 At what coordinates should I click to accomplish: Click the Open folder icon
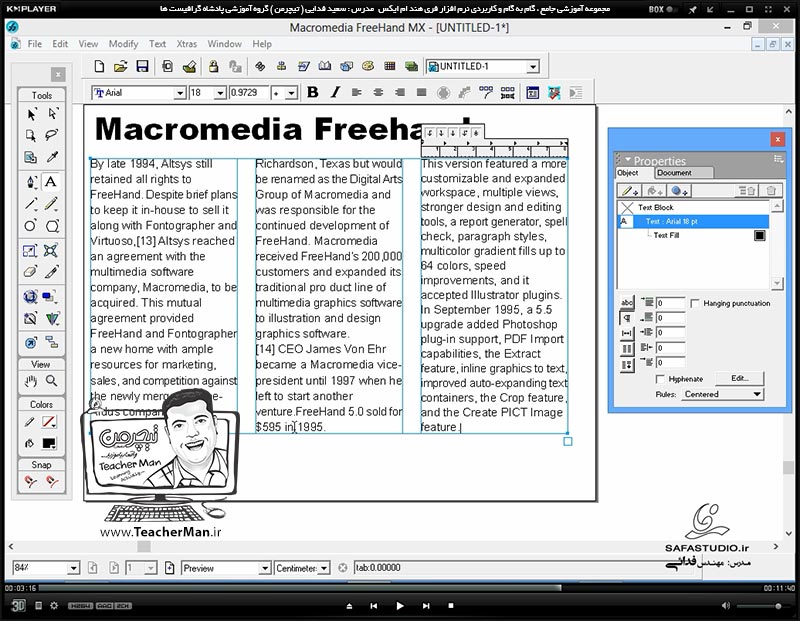click(120, 66)
